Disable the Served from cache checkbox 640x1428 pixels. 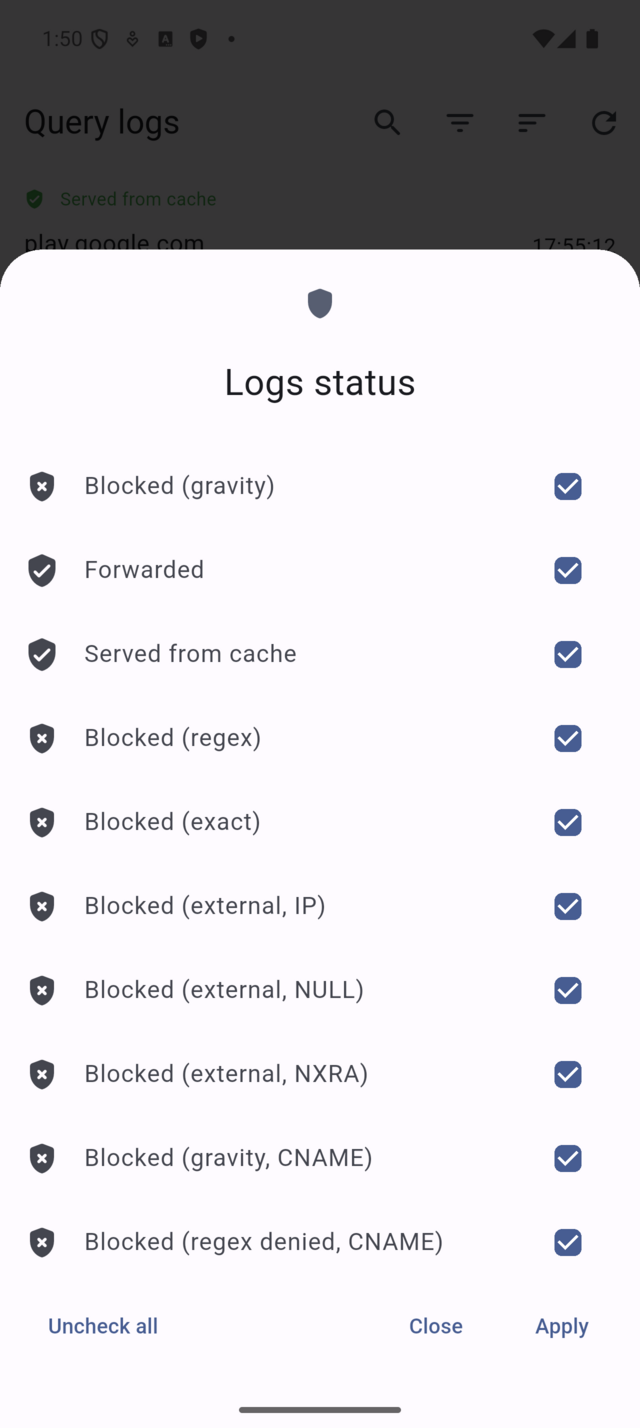[x=568, y=654]
